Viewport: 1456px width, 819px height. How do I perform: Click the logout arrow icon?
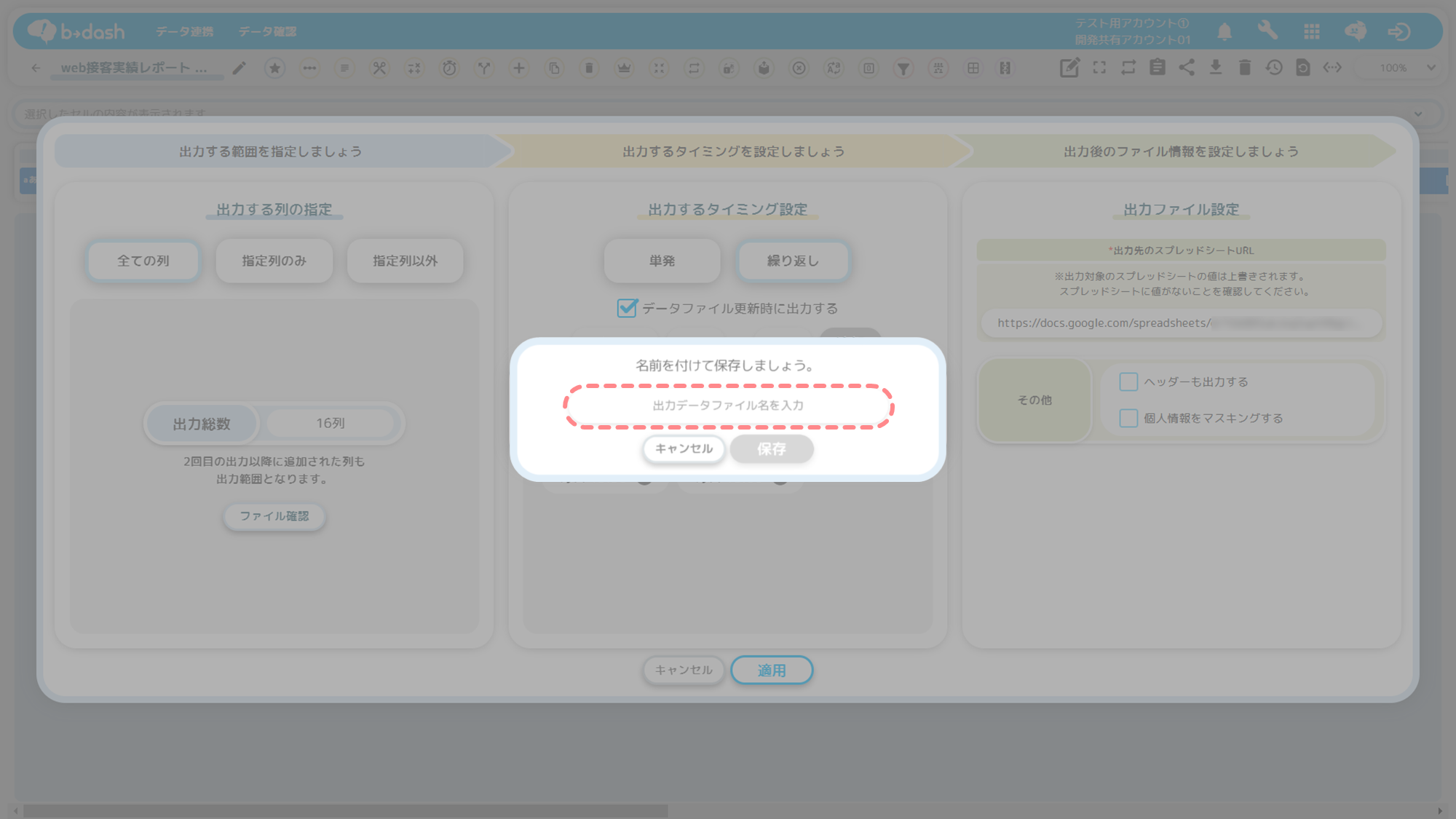click(1398, 31)
